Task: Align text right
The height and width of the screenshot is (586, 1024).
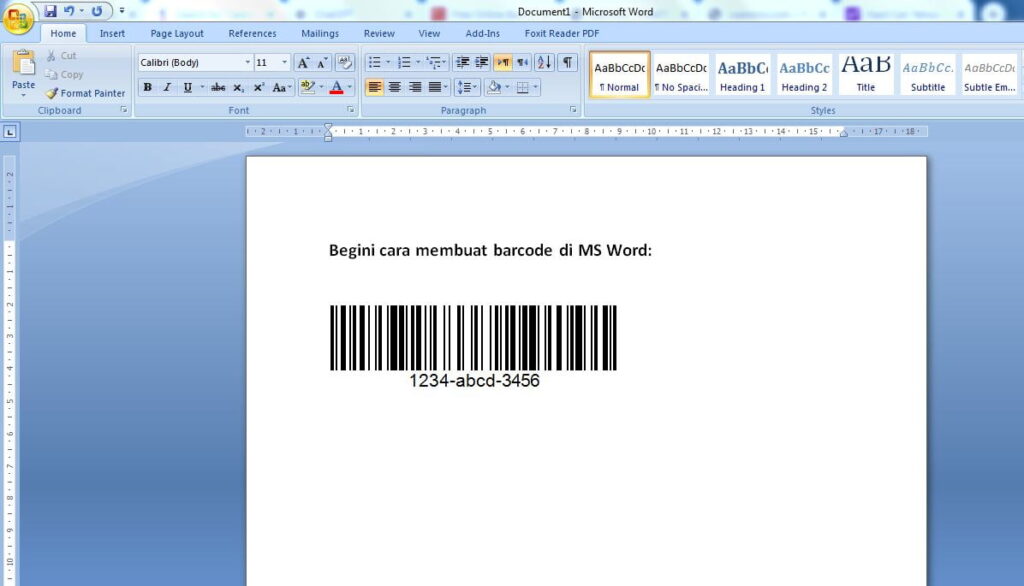Action: click(x=415, y=87)
